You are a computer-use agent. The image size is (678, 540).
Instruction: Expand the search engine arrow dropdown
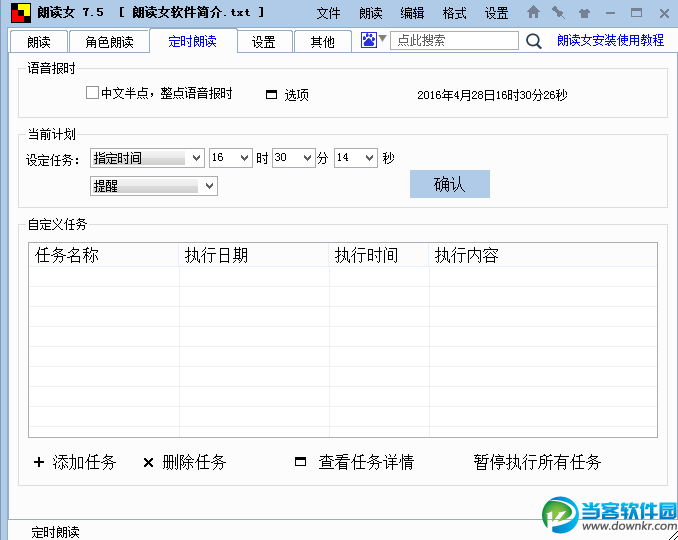coord(382,38)
